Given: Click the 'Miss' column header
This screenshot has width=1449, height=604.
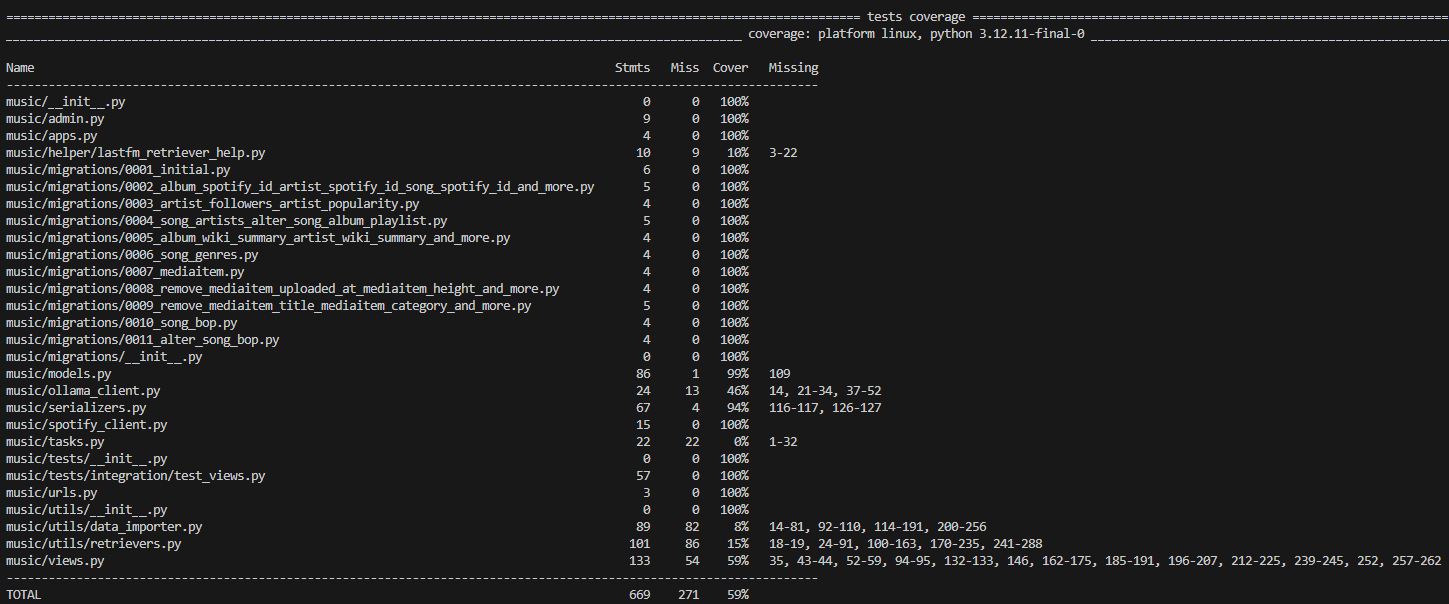Looking at the screenshot, I should tap(685, 68).
